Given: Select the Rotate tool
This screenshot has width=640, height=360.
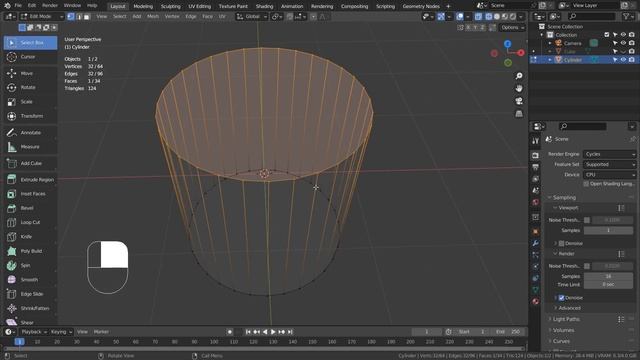Looking at the screenshot, I should (x=31, y=87).
